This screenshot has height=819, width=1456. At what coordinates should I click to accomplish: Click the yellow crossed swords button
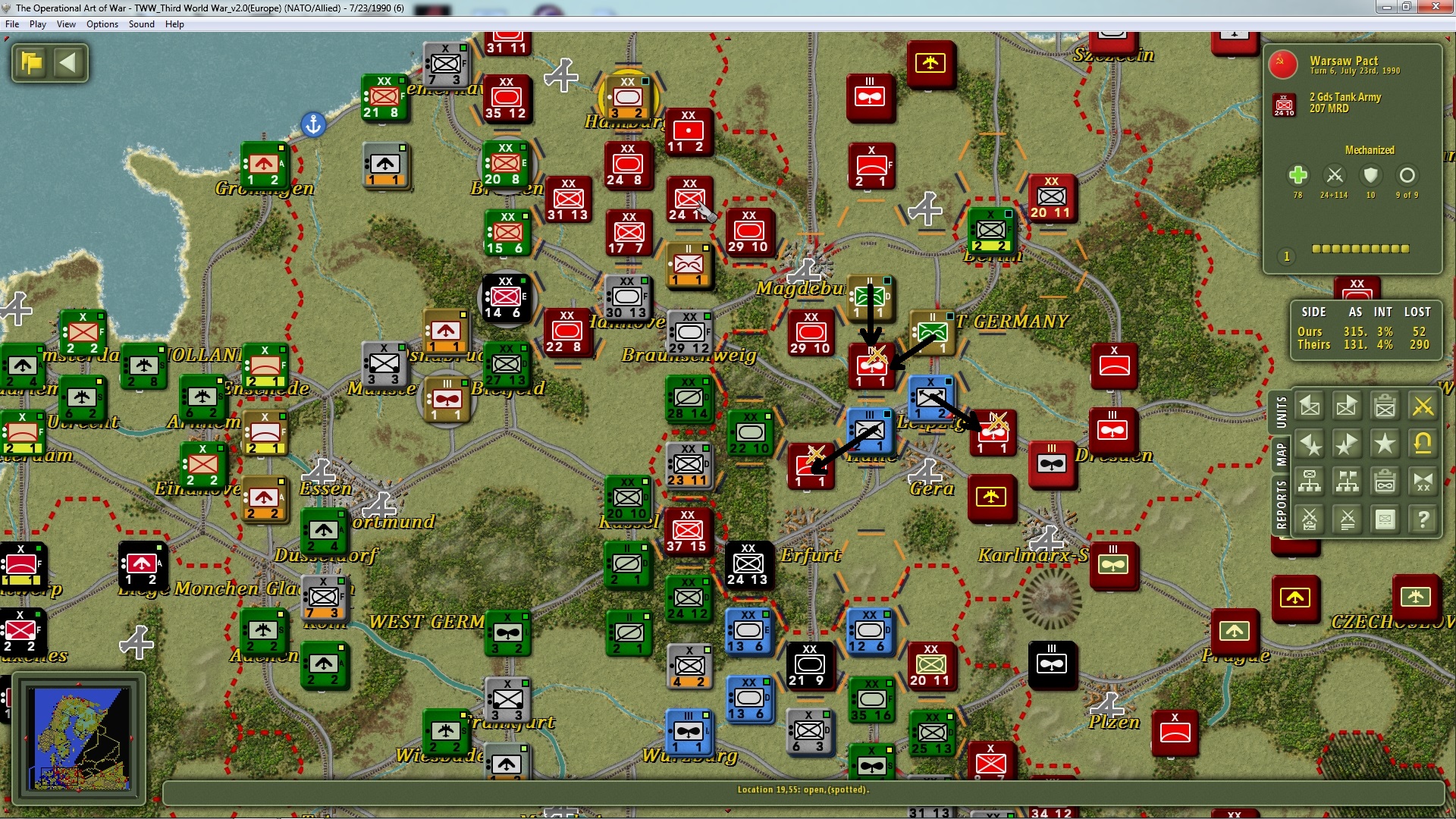point(1423,406)
